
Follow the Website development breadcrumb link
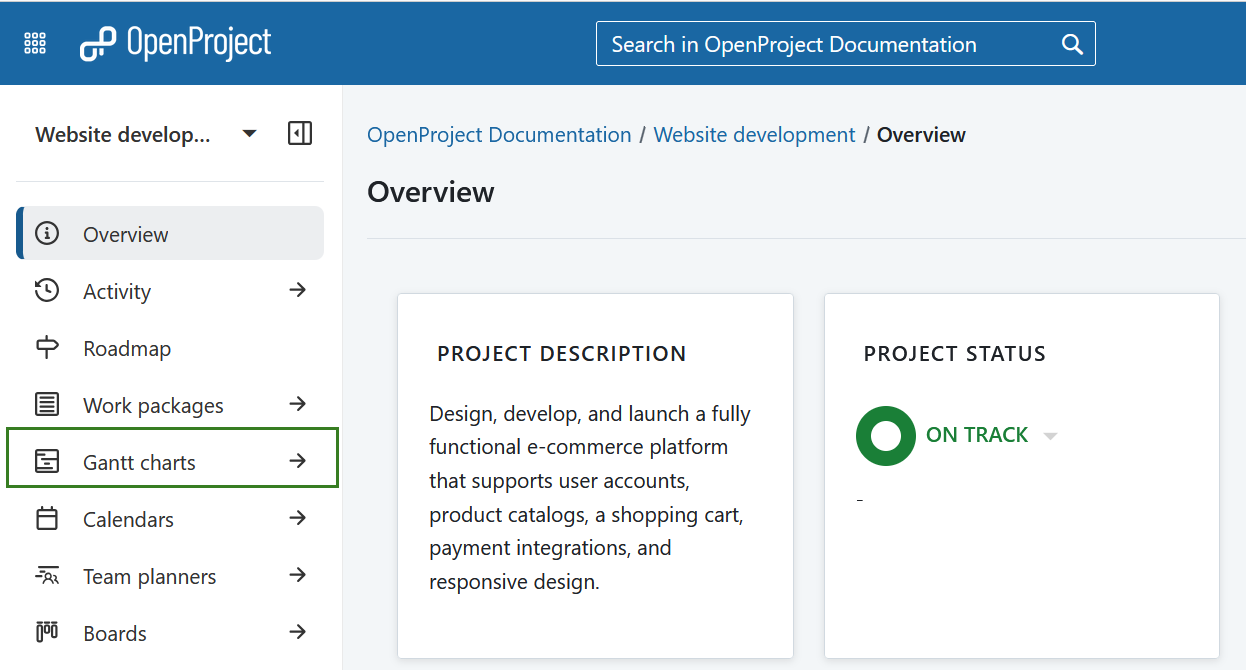click(x=754, y=134)
